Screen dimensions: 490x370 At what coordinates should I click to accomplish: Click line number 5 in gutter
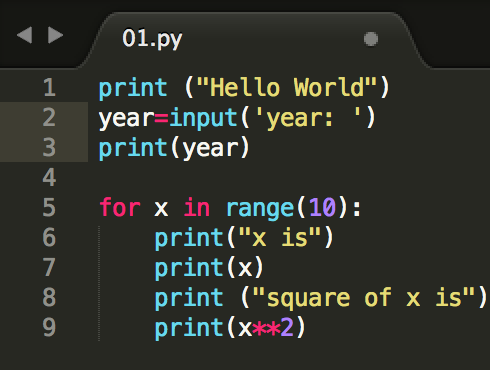[x=49, y=207]
